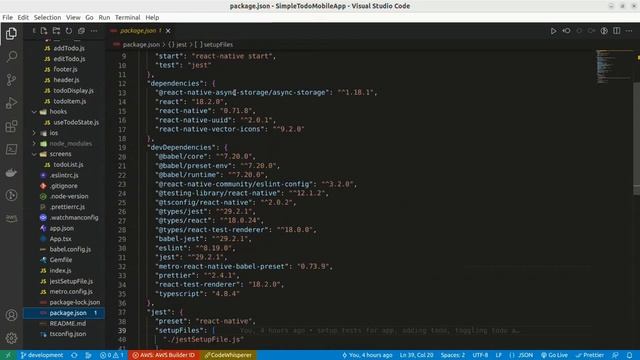Change Spaces: 2 indentation setting
640x360 pixels.
point(453,355)
